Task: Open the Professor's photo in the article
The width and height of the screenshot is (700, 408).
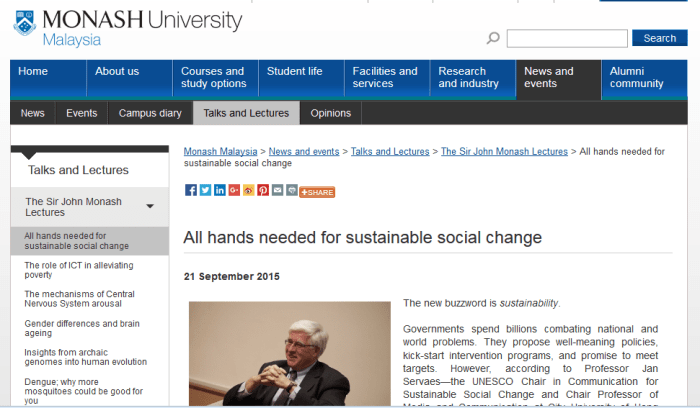Action: click(x=289, y=355)
